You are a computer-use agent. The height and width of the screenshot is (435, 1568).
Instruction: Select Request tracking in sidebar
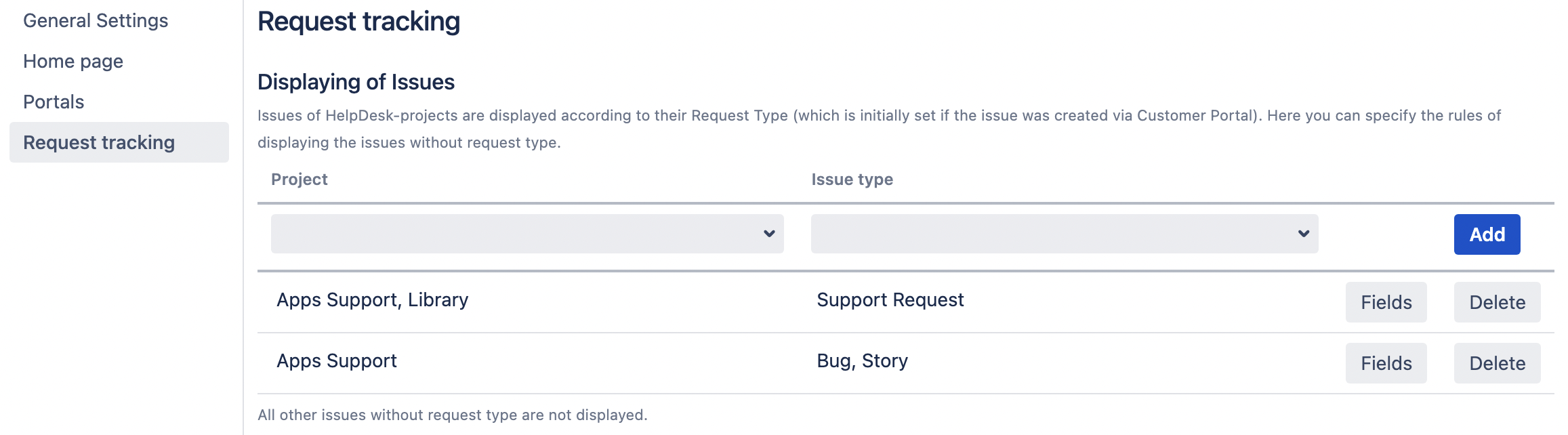99,142
